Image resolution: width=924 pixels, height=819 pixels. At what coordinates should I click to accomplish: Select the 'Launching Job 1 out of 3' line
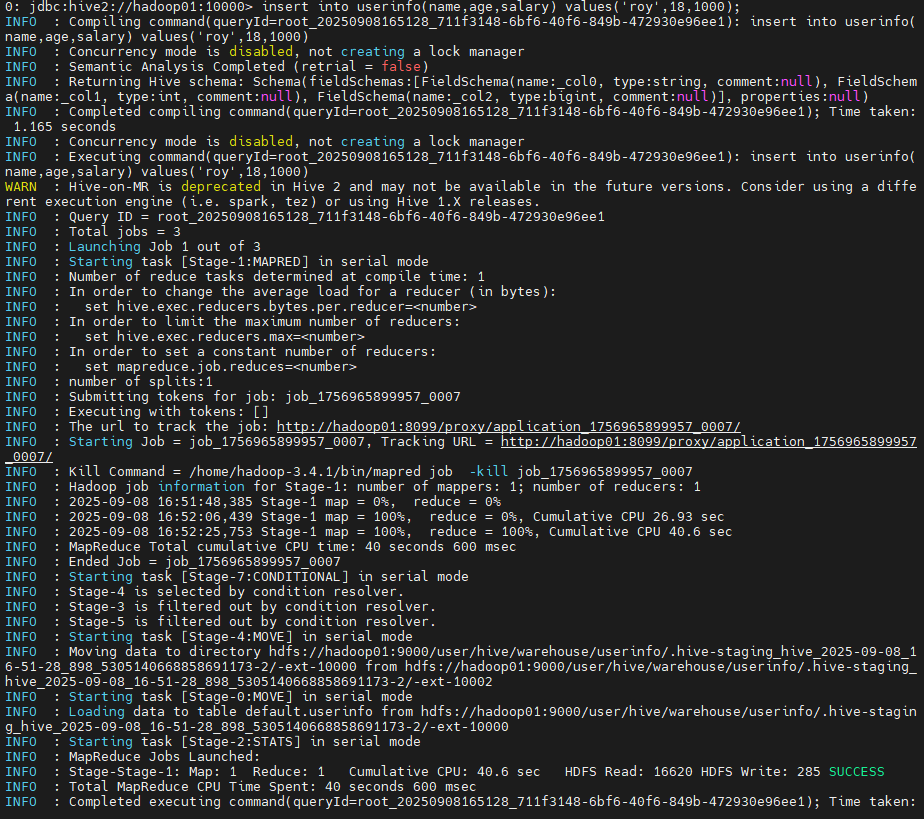pyautogui.click(x=164, y=247)
